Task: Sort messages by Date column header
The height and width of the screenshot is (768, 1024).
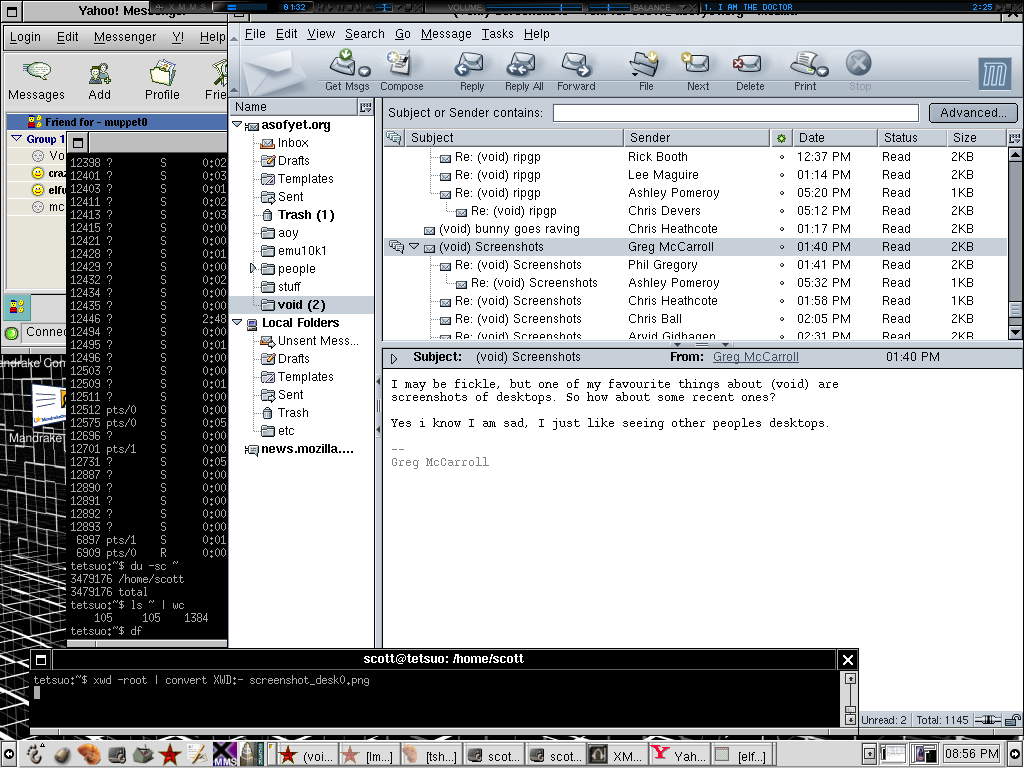Action: click(835, 138)
